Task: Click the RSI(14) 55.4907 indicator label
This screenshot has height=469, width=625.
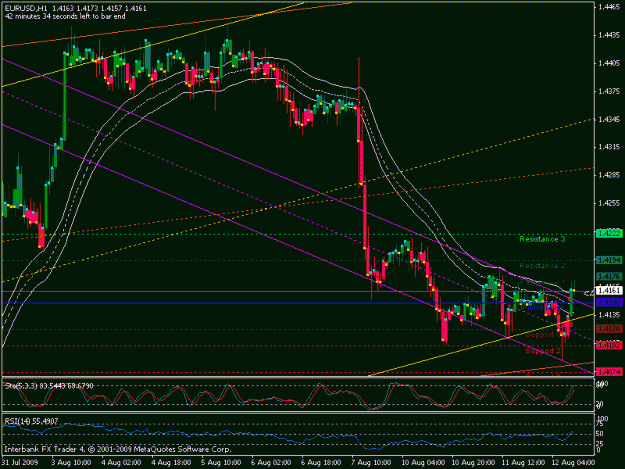Action: pos(31,421)
